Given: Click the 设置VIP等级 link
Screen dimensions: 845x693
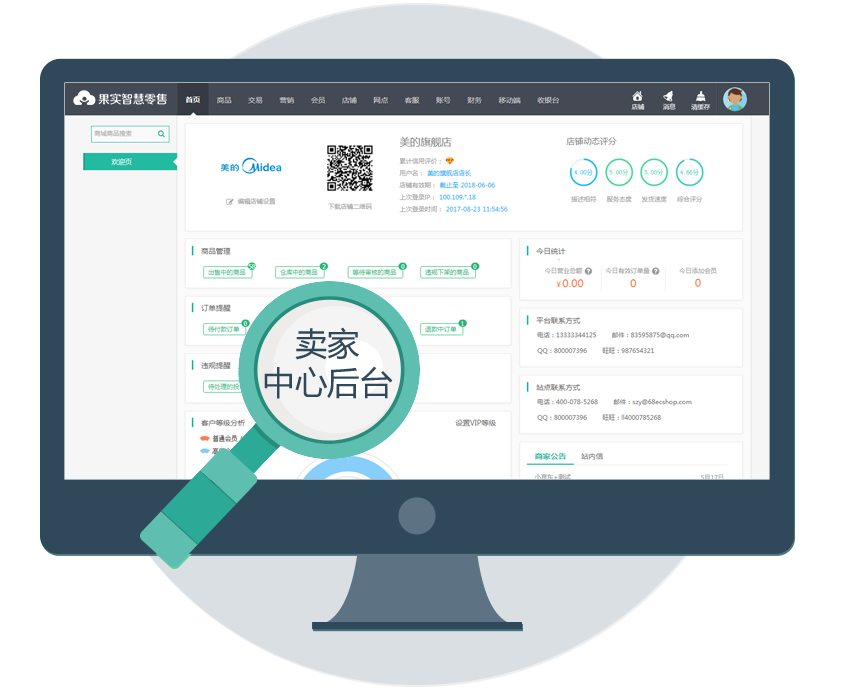Looking at the screenshot, I should (475, 423).
